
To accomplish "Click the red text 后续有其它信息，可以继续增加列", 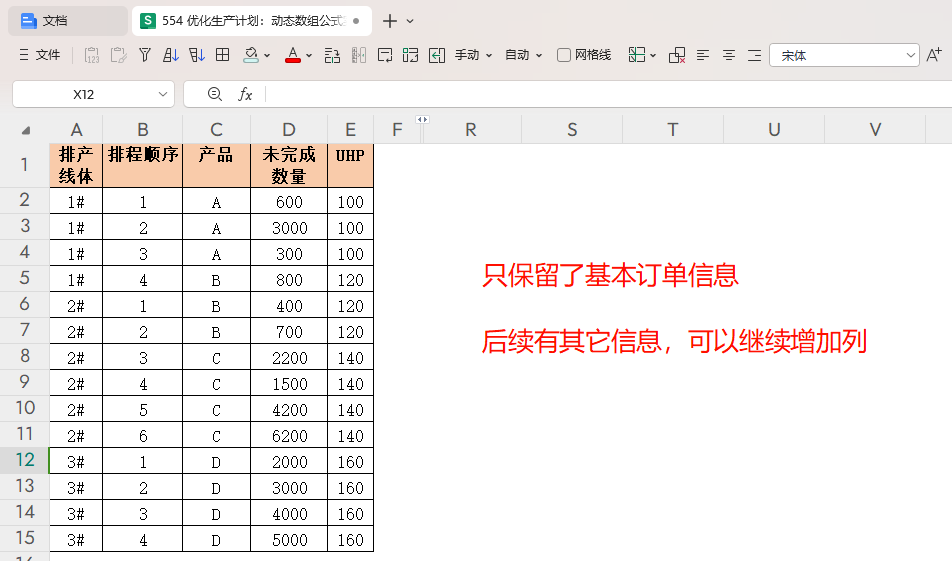I will [x=674, y=341].
